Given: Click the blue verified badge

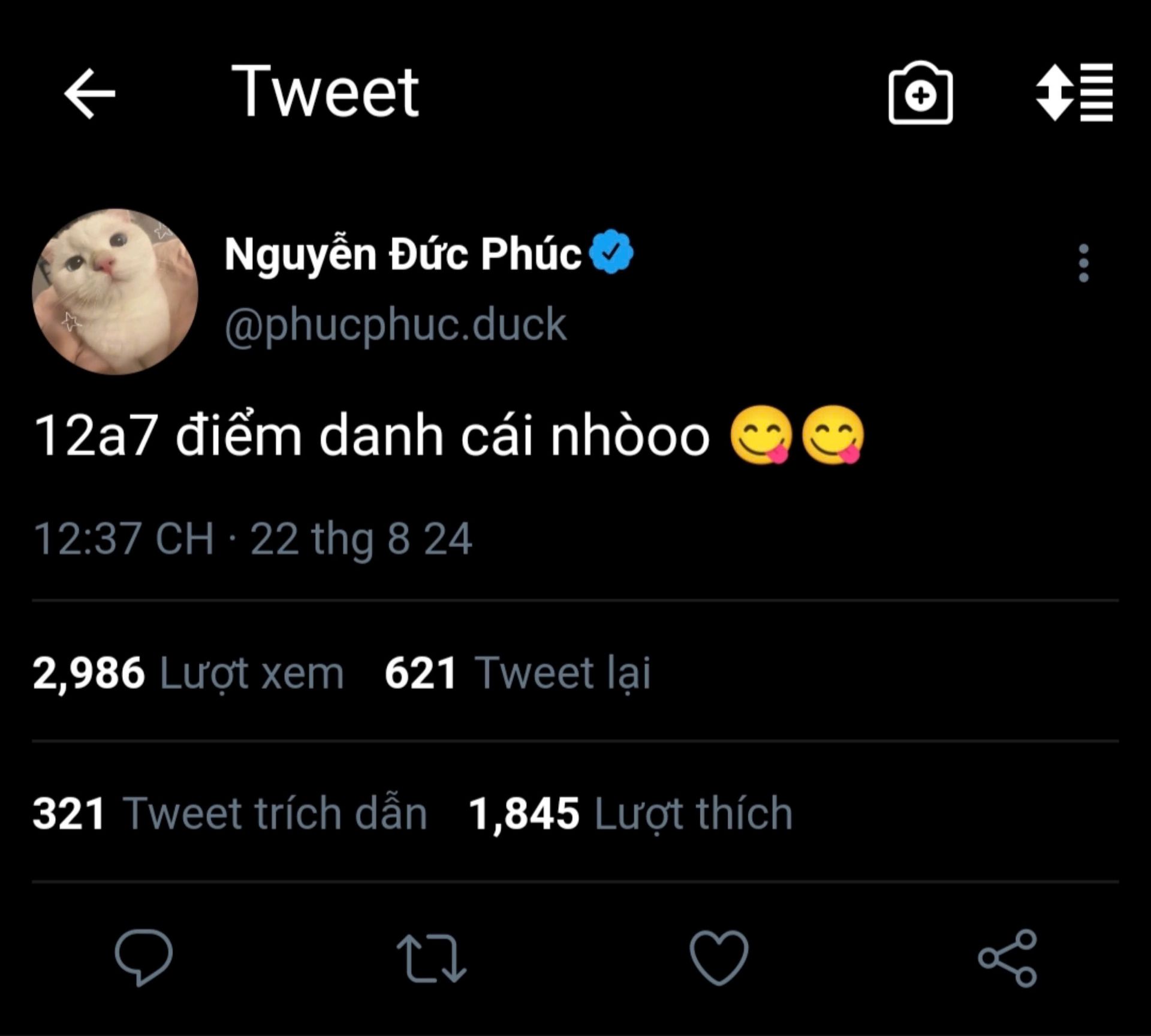Looking at the screenshot, I should tap(610, 252).
